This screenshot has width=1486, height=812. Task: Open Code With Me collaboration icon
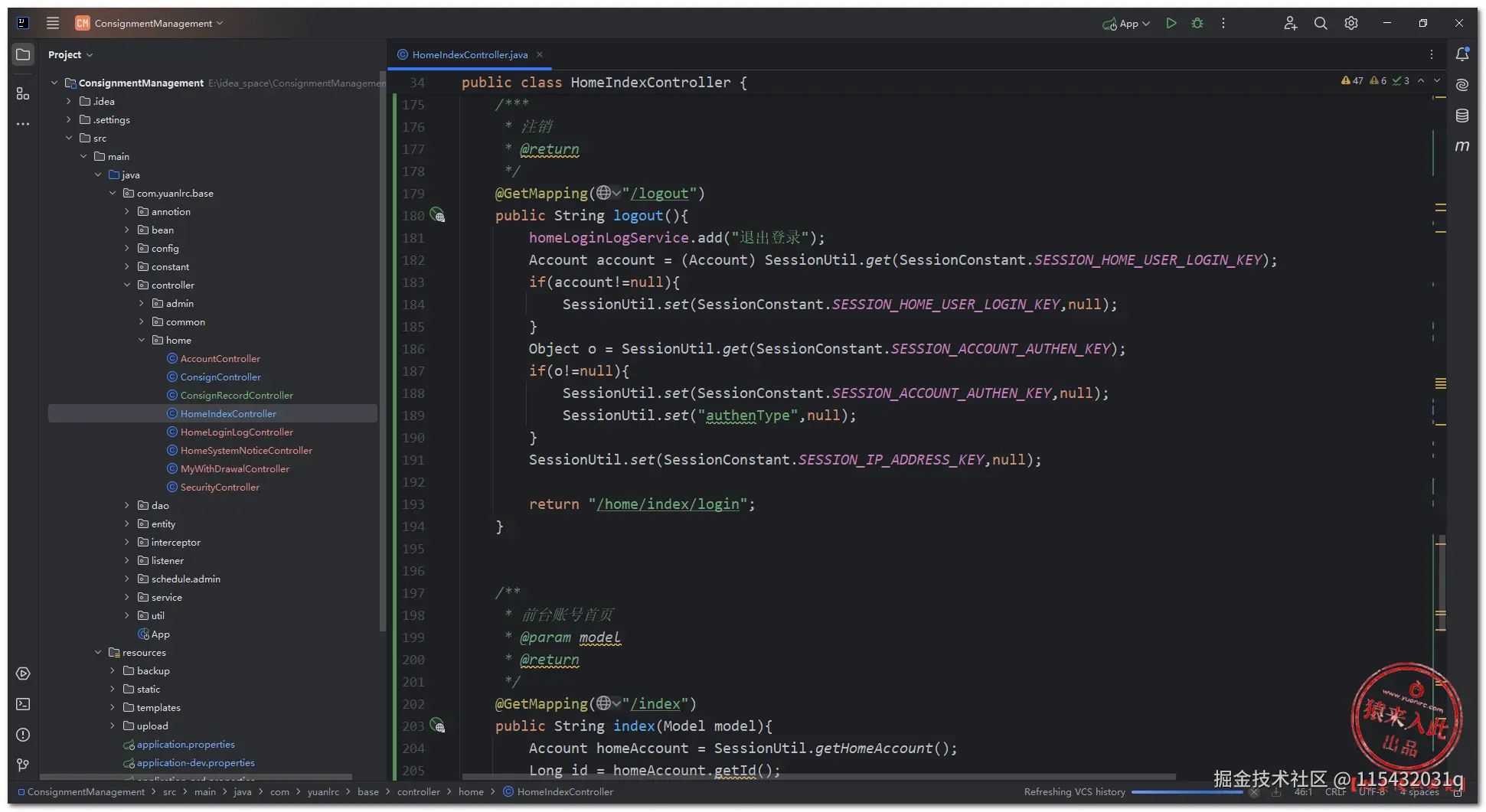(x=1290, y=23)
